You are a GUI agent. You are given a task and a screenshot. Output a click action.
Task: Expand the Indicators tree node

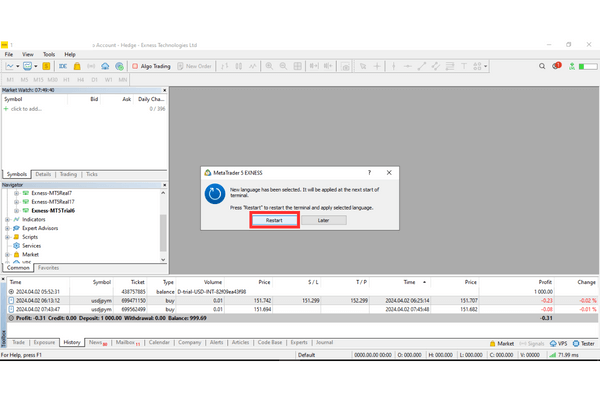(7, 219)
